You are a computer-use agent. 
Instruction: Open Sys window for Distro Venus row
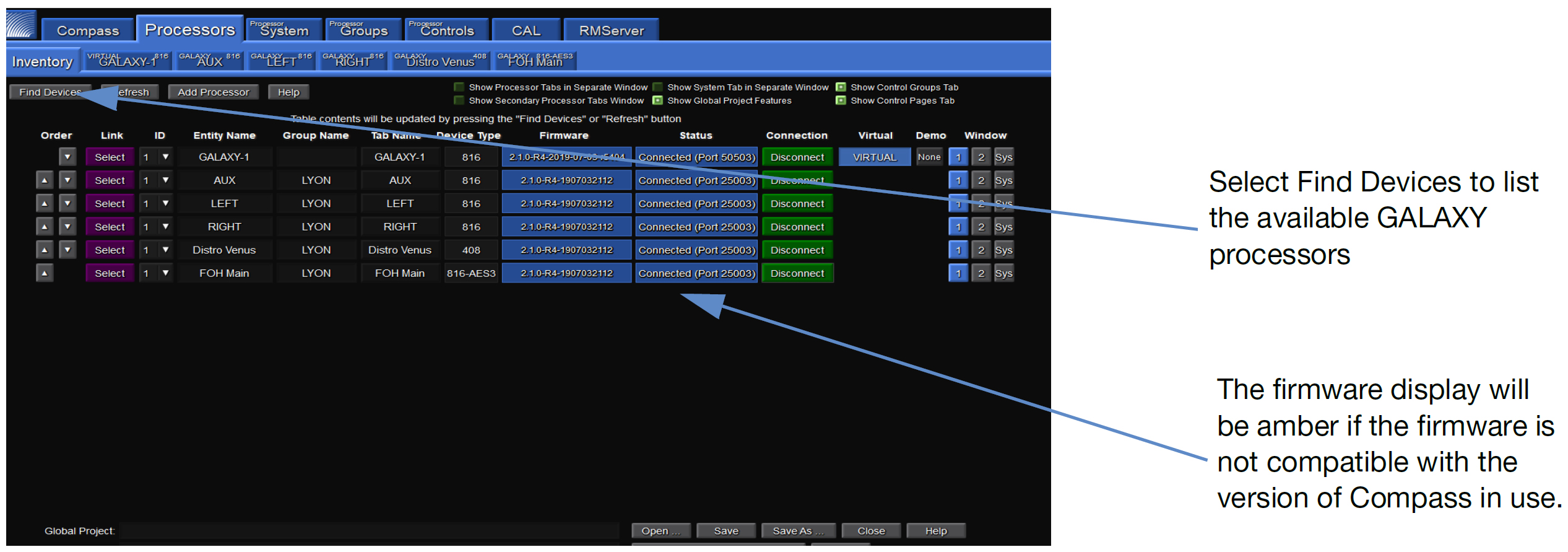click(1003, 250)
